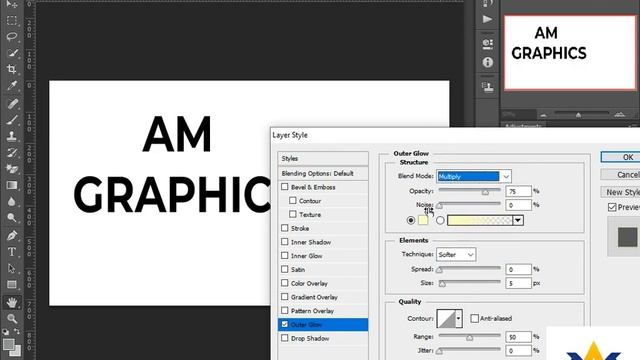Click the Opacity value field showing 75

point(518,191)
